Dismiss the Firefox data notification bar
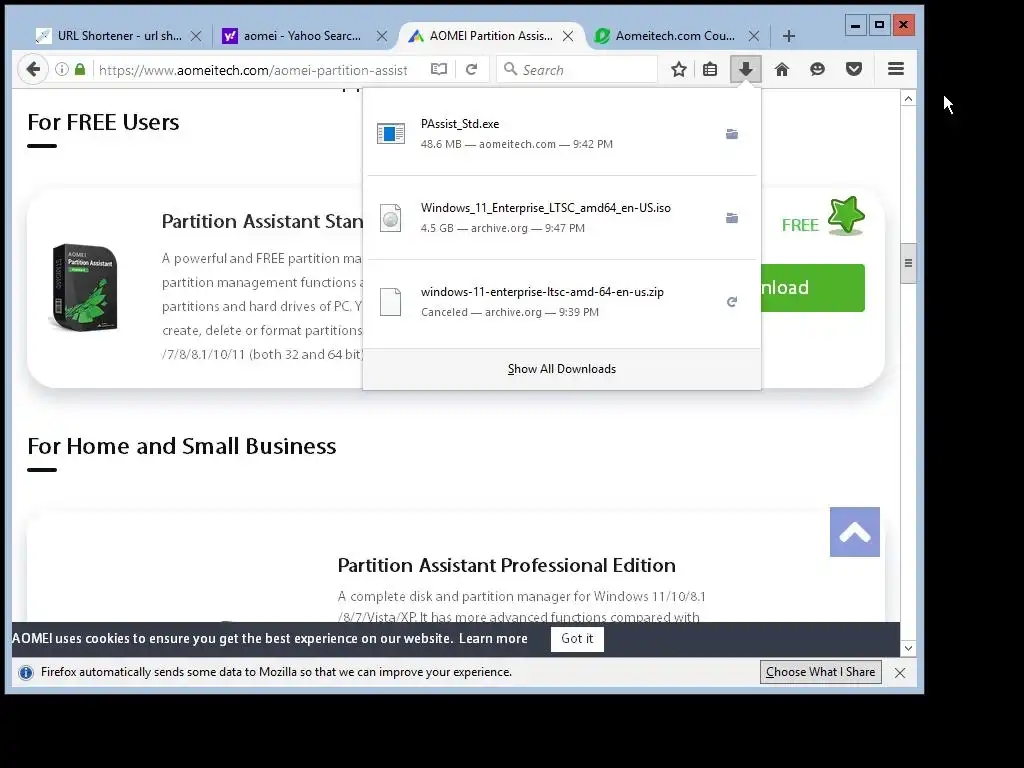The width and height of the screenshot is (1024, 768). 900,673
